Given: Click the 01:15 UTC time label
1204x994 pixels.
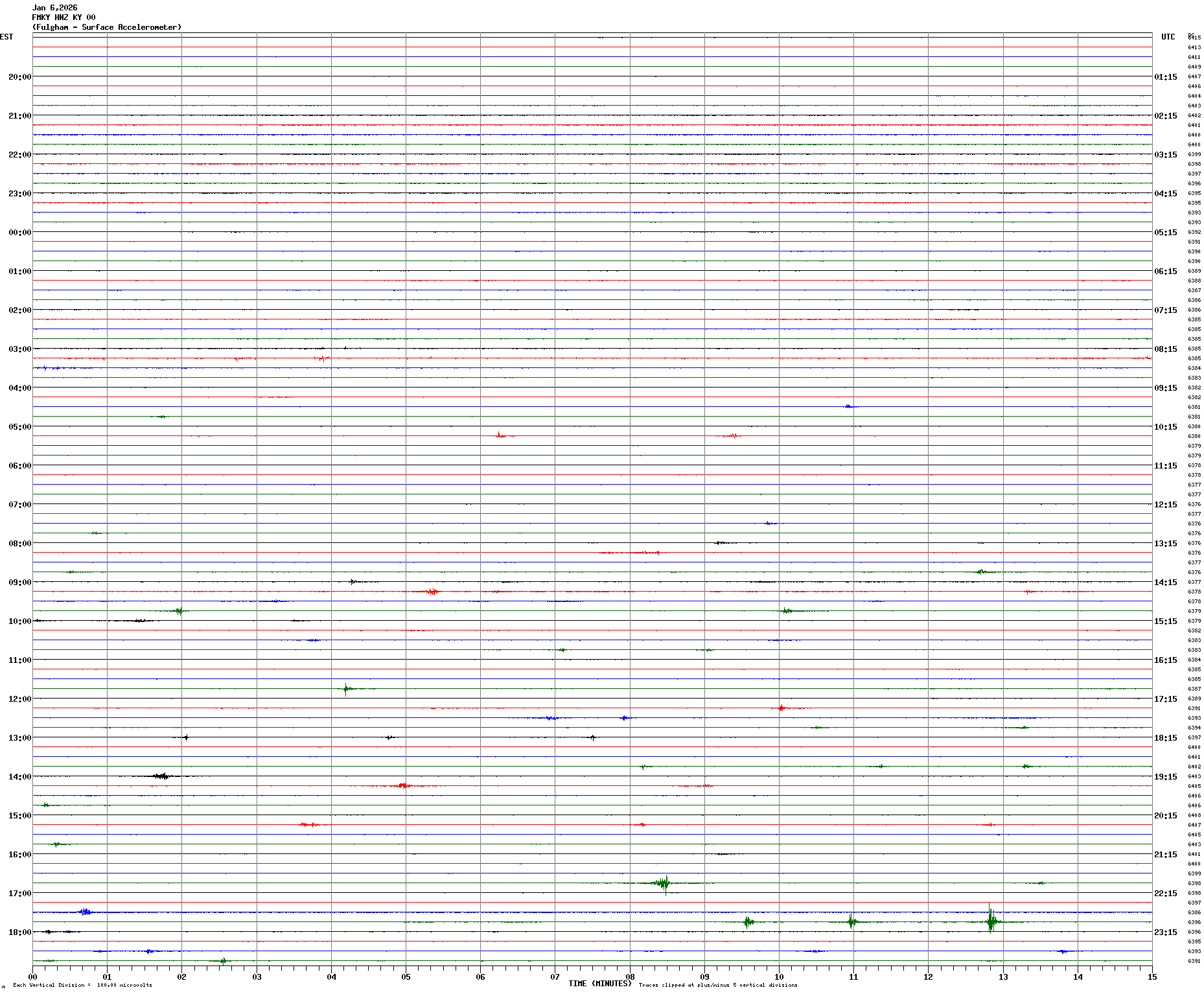Looking at the screenshot, I should [1165, 77].
